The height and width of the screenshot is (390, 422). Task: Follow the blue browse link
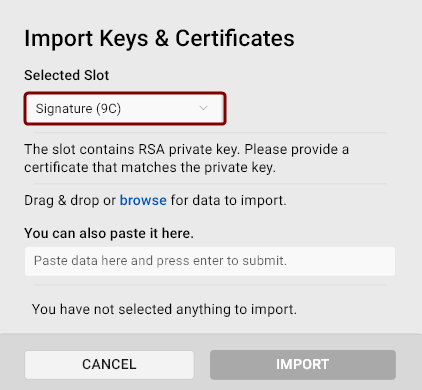pyautogui.click(x=143, y=200)
